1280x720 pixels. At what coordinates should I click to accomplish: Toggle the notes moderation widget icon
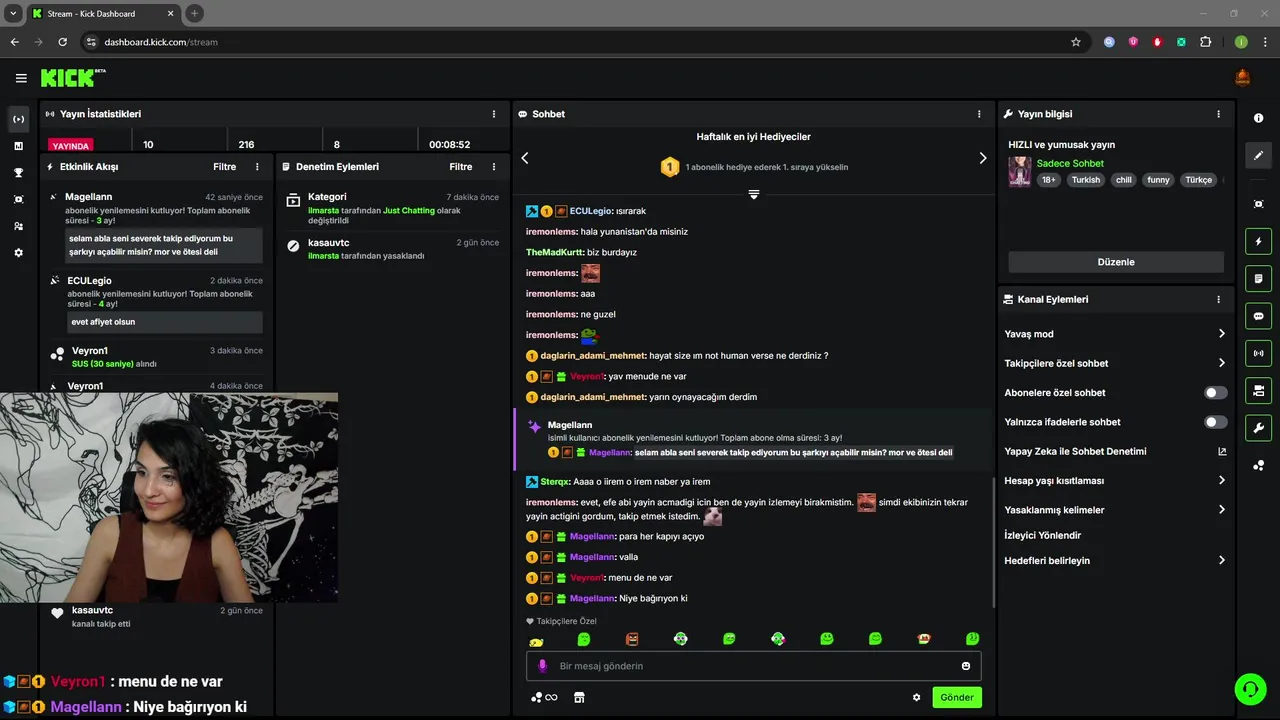1258,278
